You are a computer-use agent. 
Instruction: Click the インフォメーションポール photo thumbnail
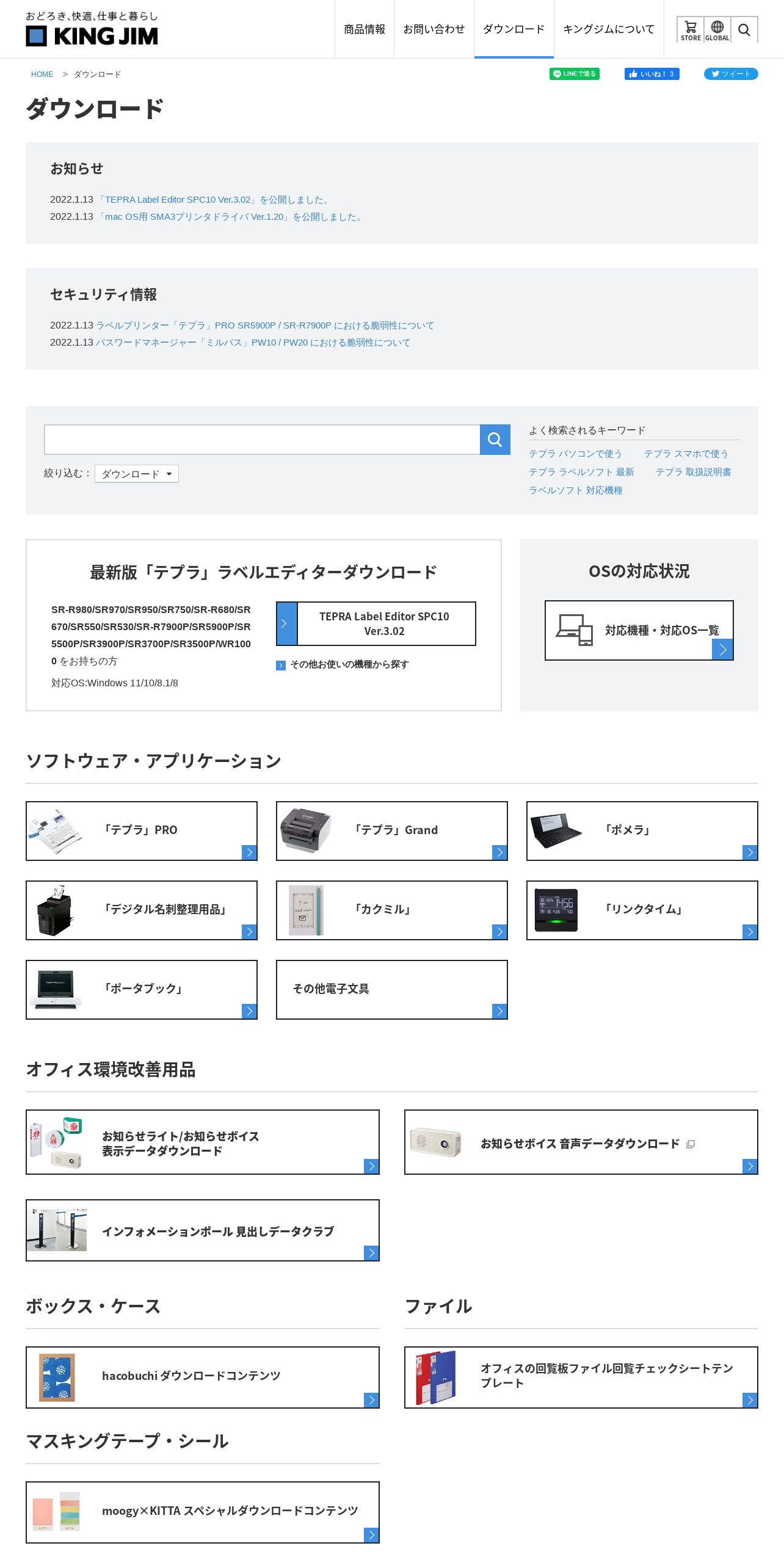click(57, 1230)
